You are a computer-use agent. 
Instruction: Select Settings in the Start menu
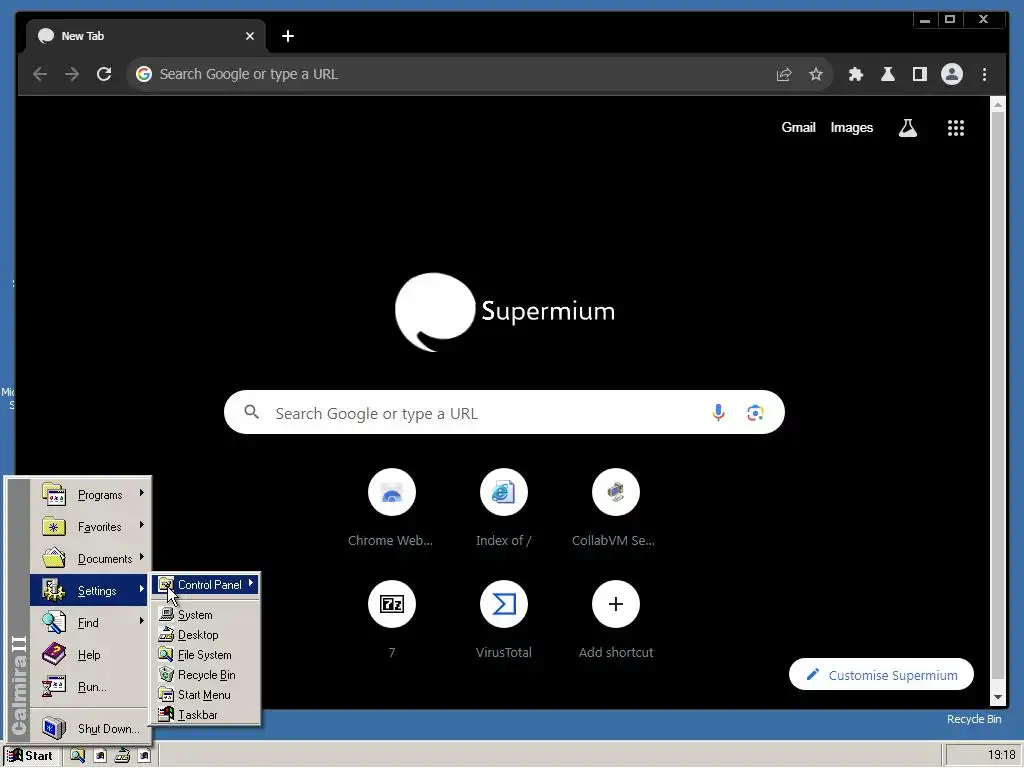click(90, 590)
